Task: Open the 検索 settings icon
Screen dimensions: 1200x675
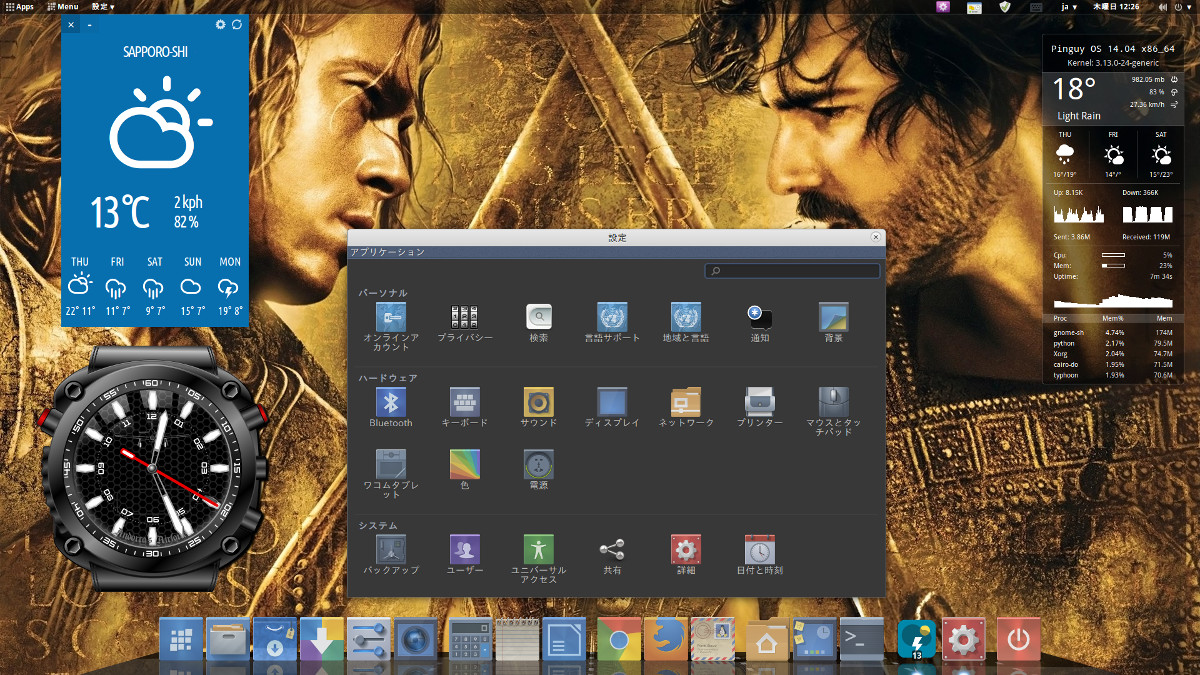Action: click(x=539, y=322)
